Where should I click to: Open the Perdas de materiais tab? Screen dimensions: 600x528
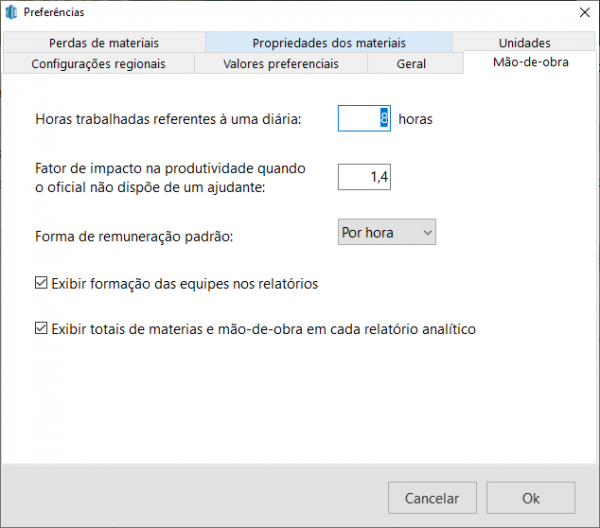103,43
